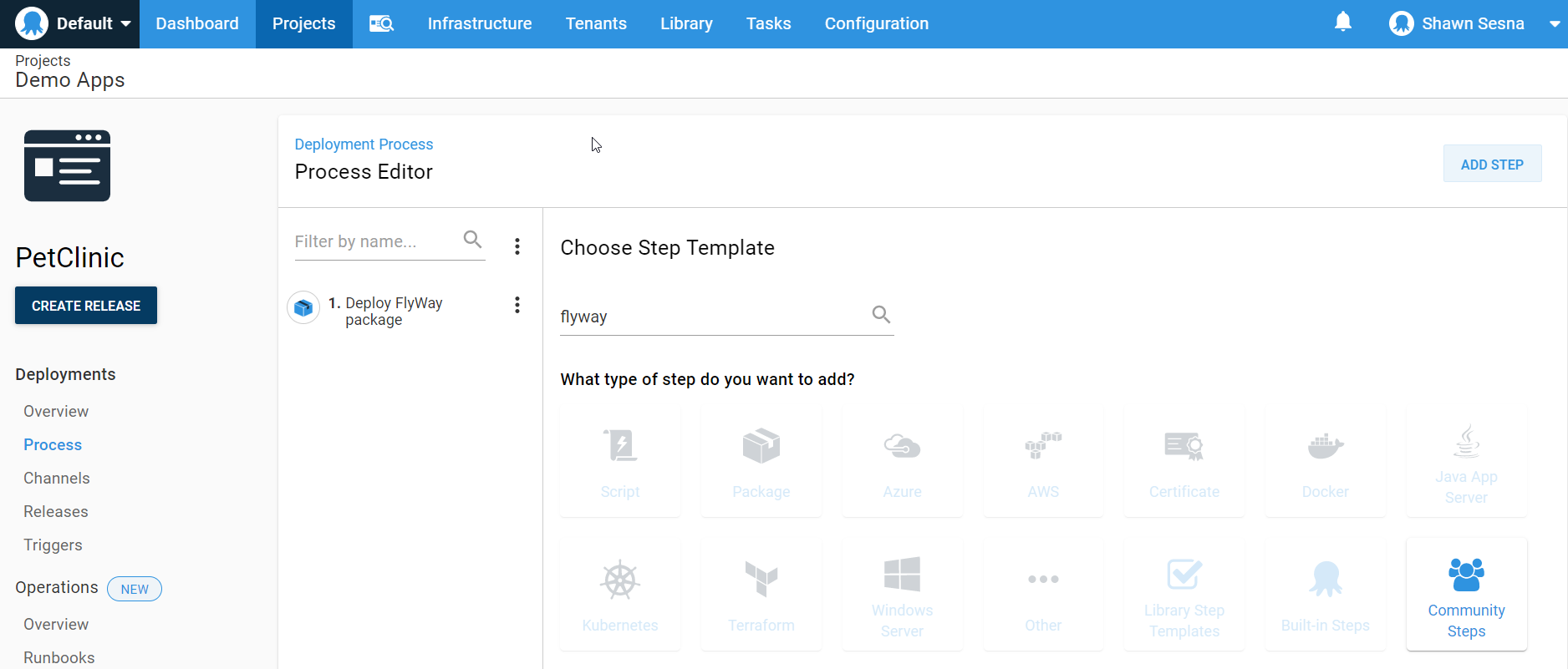1568x669 pixels.
Task: Open the Library menu item
Action: (x=685, y=23)
